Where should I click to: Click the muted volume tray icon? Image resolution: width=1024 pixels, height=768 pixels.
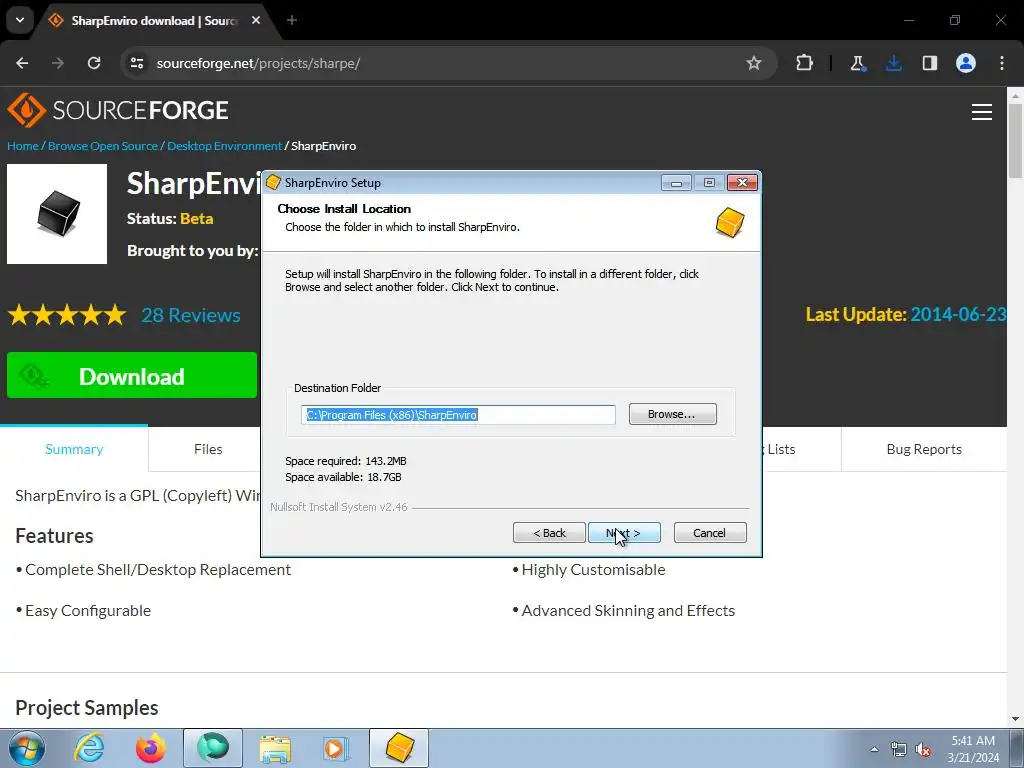[923, 749]
